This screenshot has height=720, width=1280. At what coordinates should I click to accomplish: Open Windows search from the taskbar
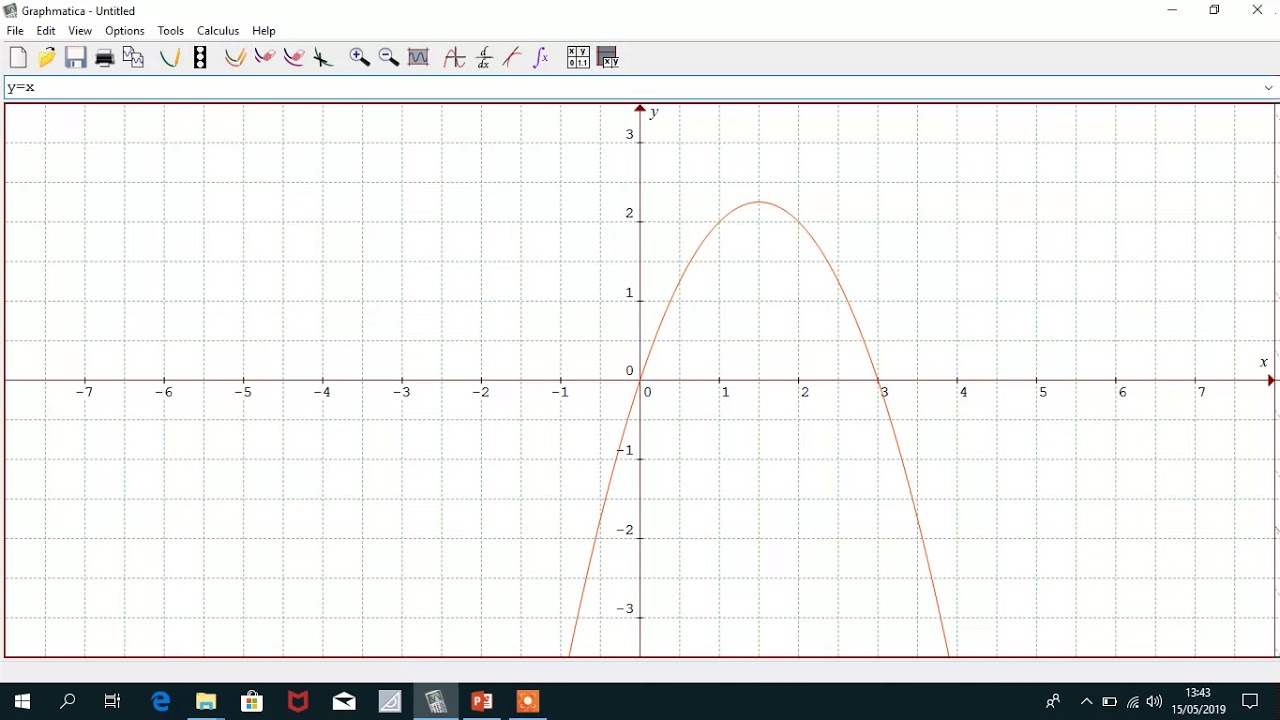coord(68,701)
